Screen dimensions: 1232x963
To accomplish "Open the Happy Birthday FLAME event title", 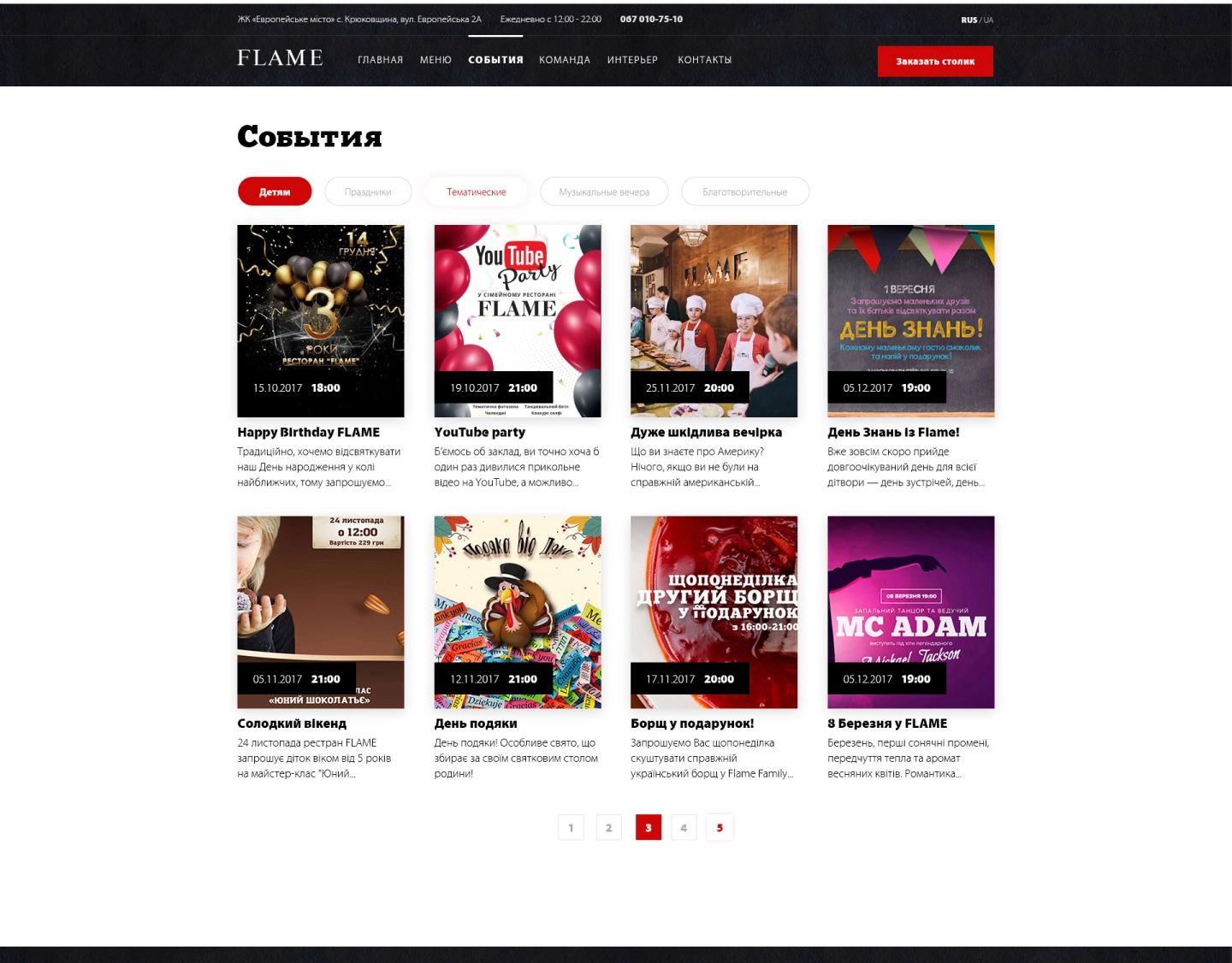I will (x=308, y=433).
